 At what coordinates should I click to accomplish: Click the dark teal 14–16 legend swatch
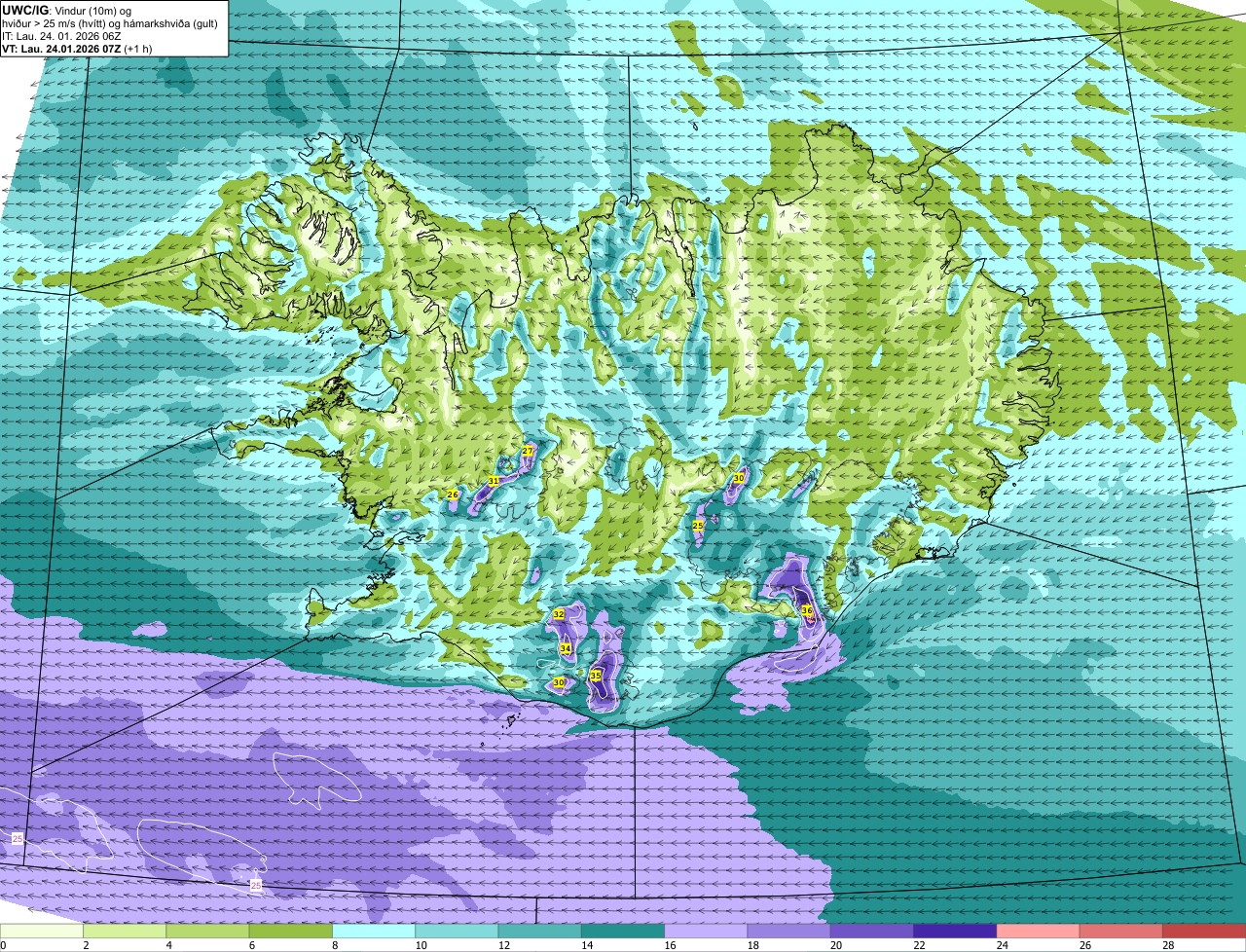[x=623, y=932]
